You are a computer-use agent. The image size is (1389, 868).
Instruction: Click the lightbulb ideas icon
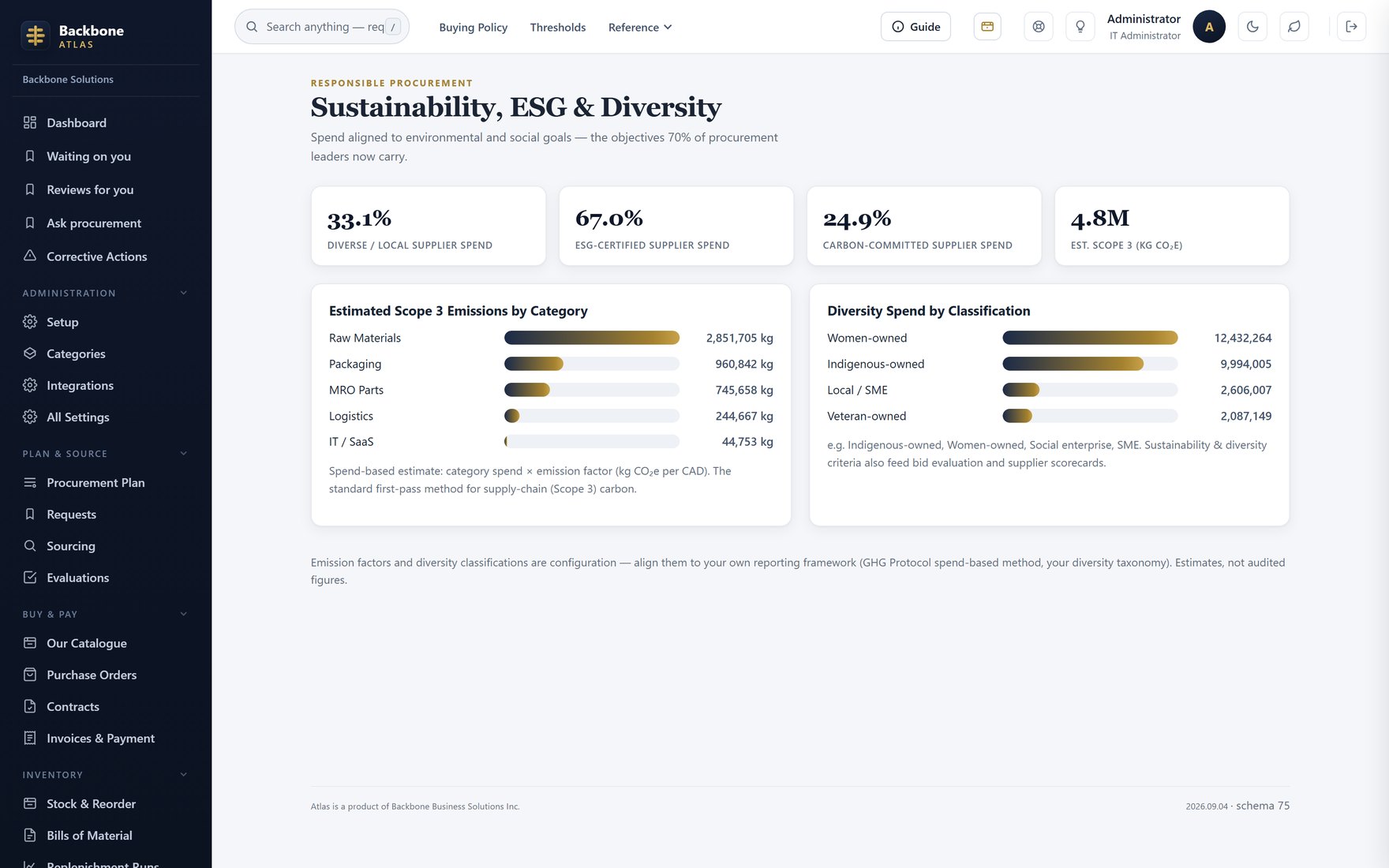point(1080,27)
